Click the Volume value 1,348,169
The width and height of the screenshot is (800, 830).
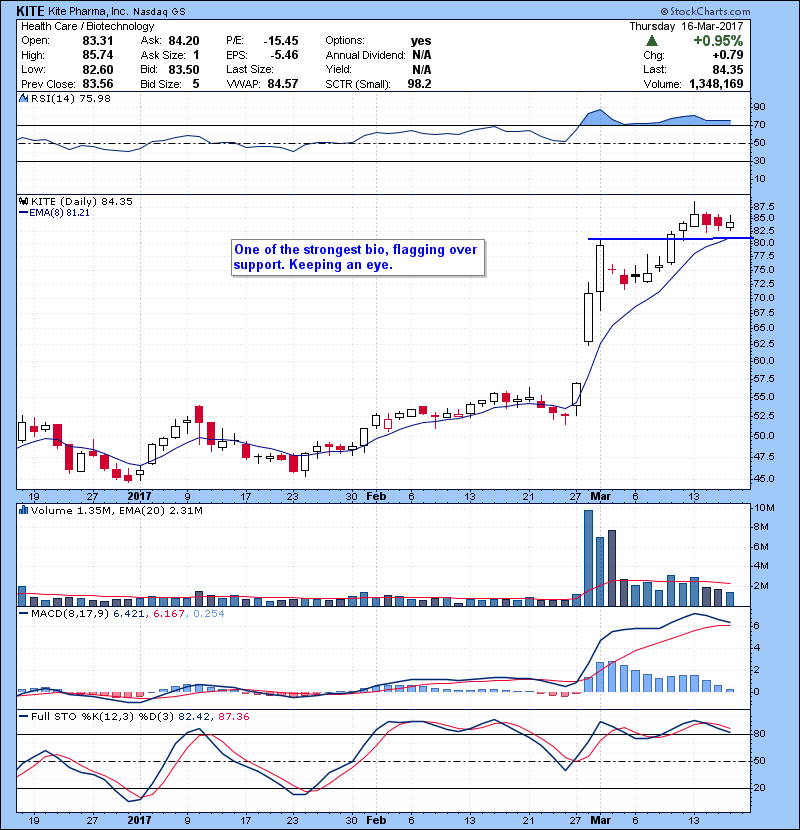tap(716, 84)
